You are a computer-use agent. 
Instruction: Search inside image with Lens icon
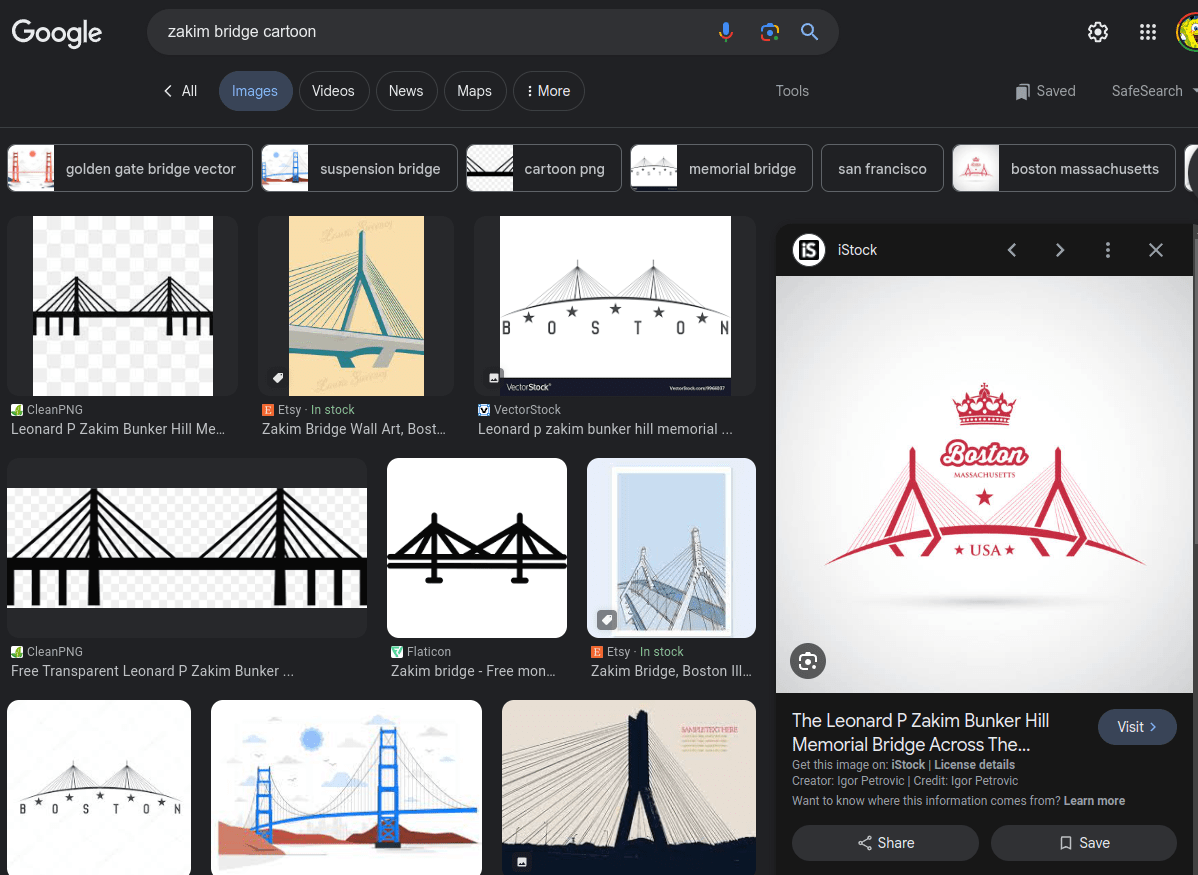tap(808, 661)
